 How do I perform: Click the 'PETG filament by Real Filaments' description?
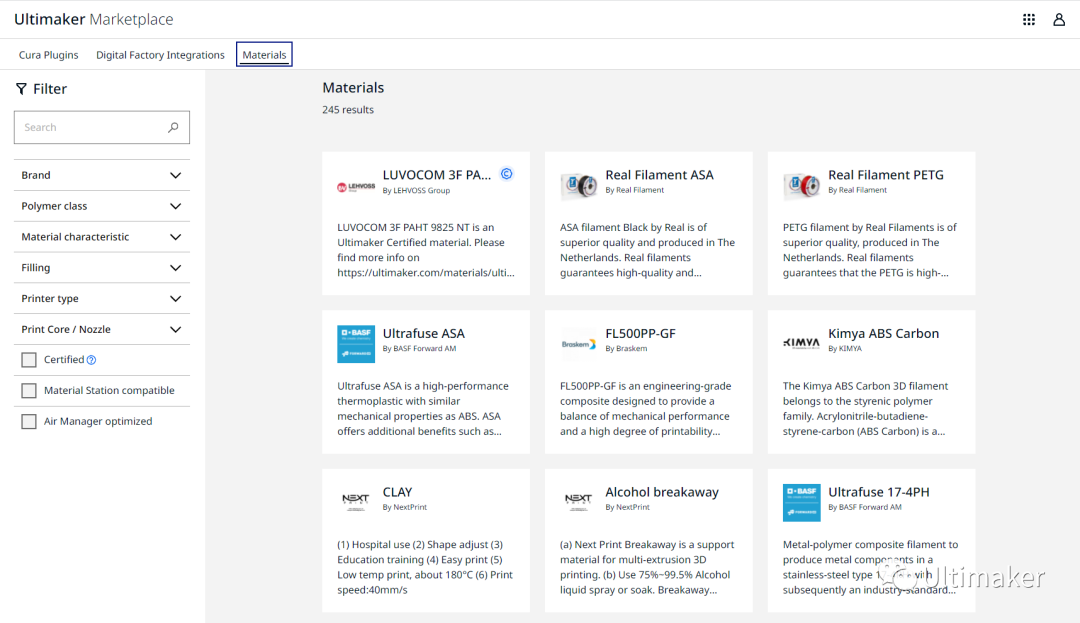pos(870,250)
